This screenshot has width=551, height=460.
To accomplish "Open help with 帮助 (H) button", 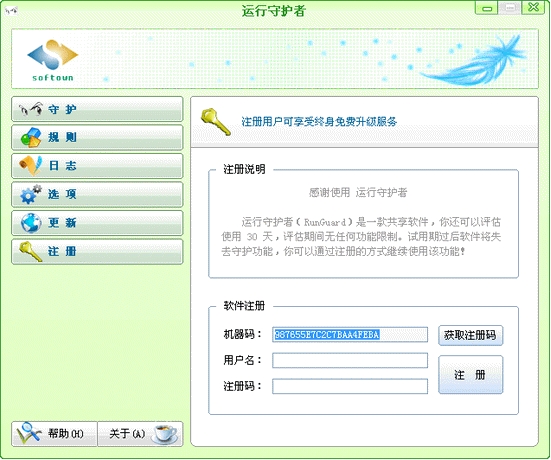I will click(x=54, y=434).
